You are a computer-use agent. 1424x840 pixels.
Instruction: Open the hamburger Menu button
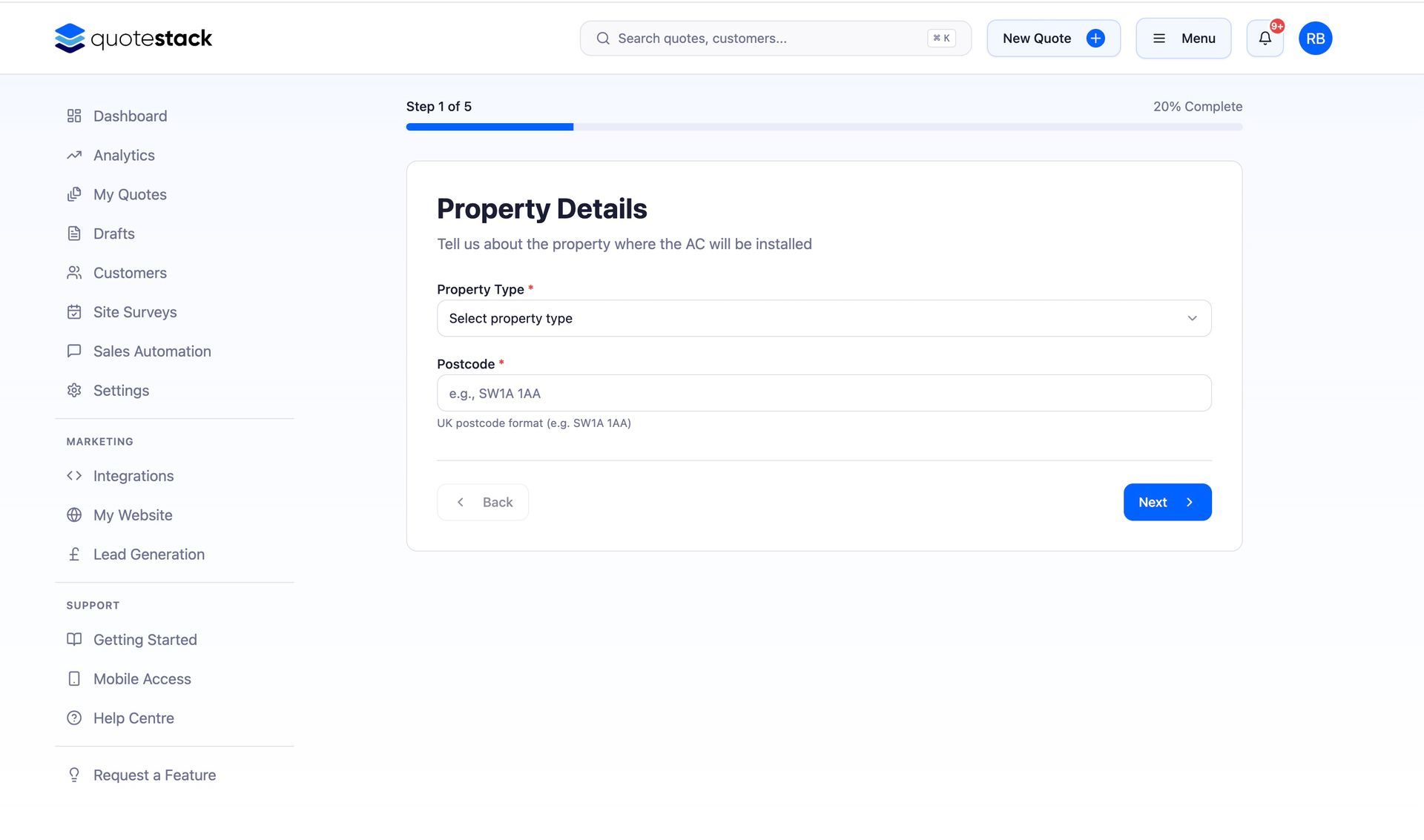coord(1183,39)
